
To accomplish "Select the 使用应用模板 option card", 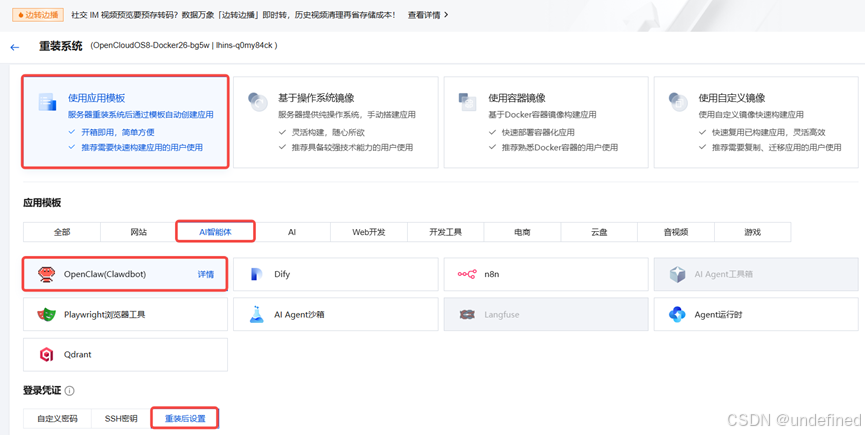I will tap(125, 122).
